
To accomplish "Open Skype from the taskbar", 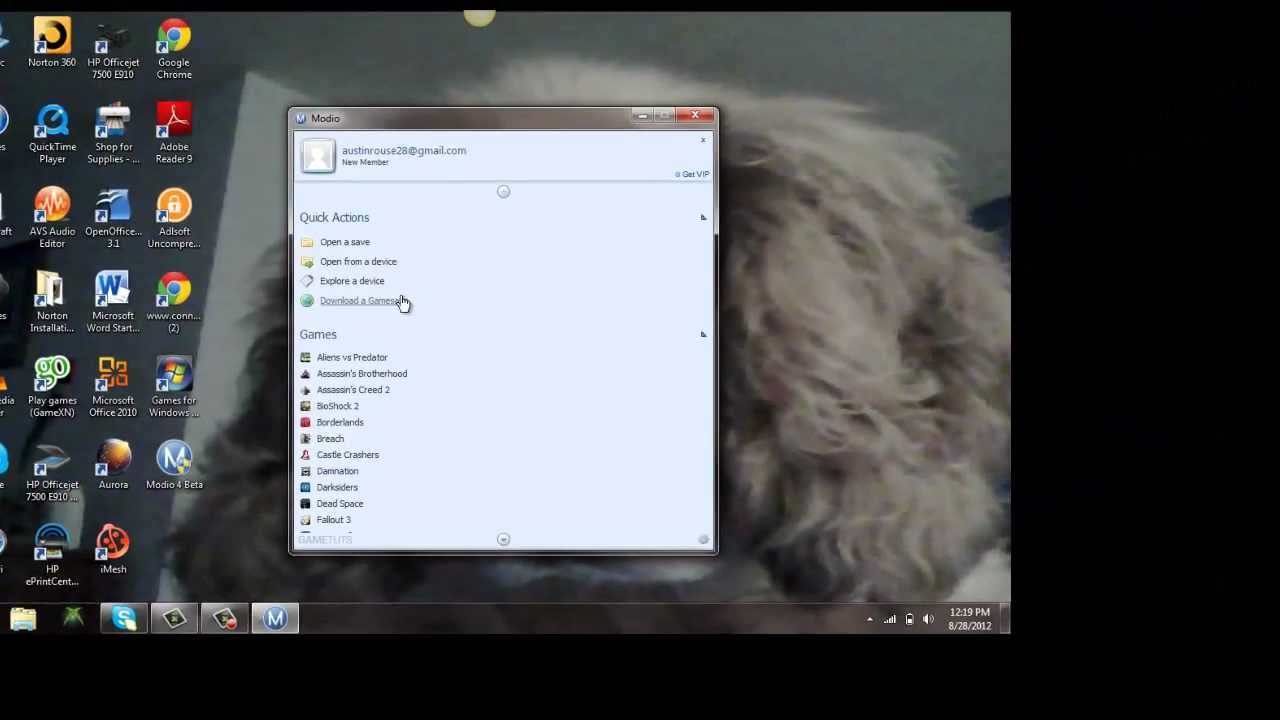I will [x=124, y=619].
